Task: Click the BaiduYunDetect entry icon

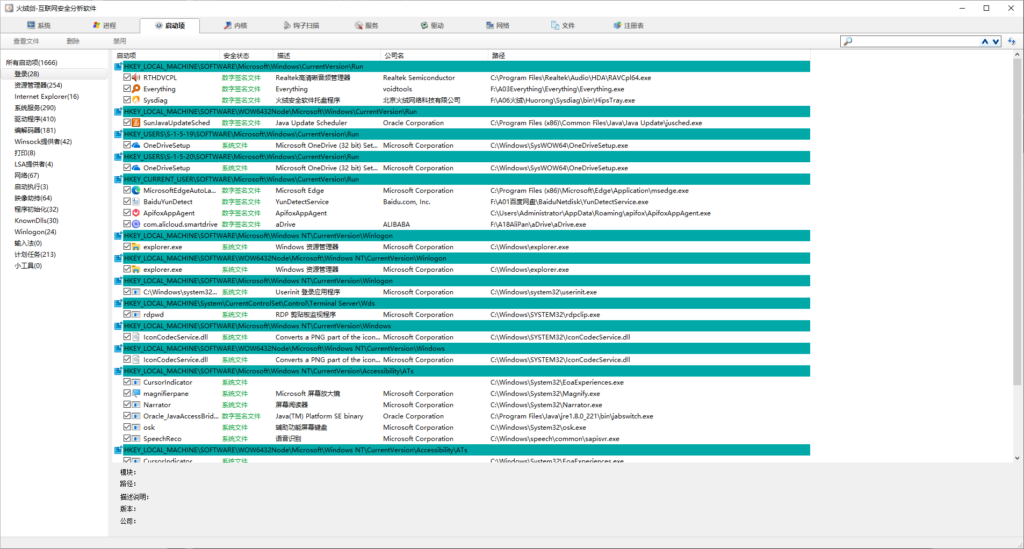Action: pyautogui.click(x=136, y=202)
